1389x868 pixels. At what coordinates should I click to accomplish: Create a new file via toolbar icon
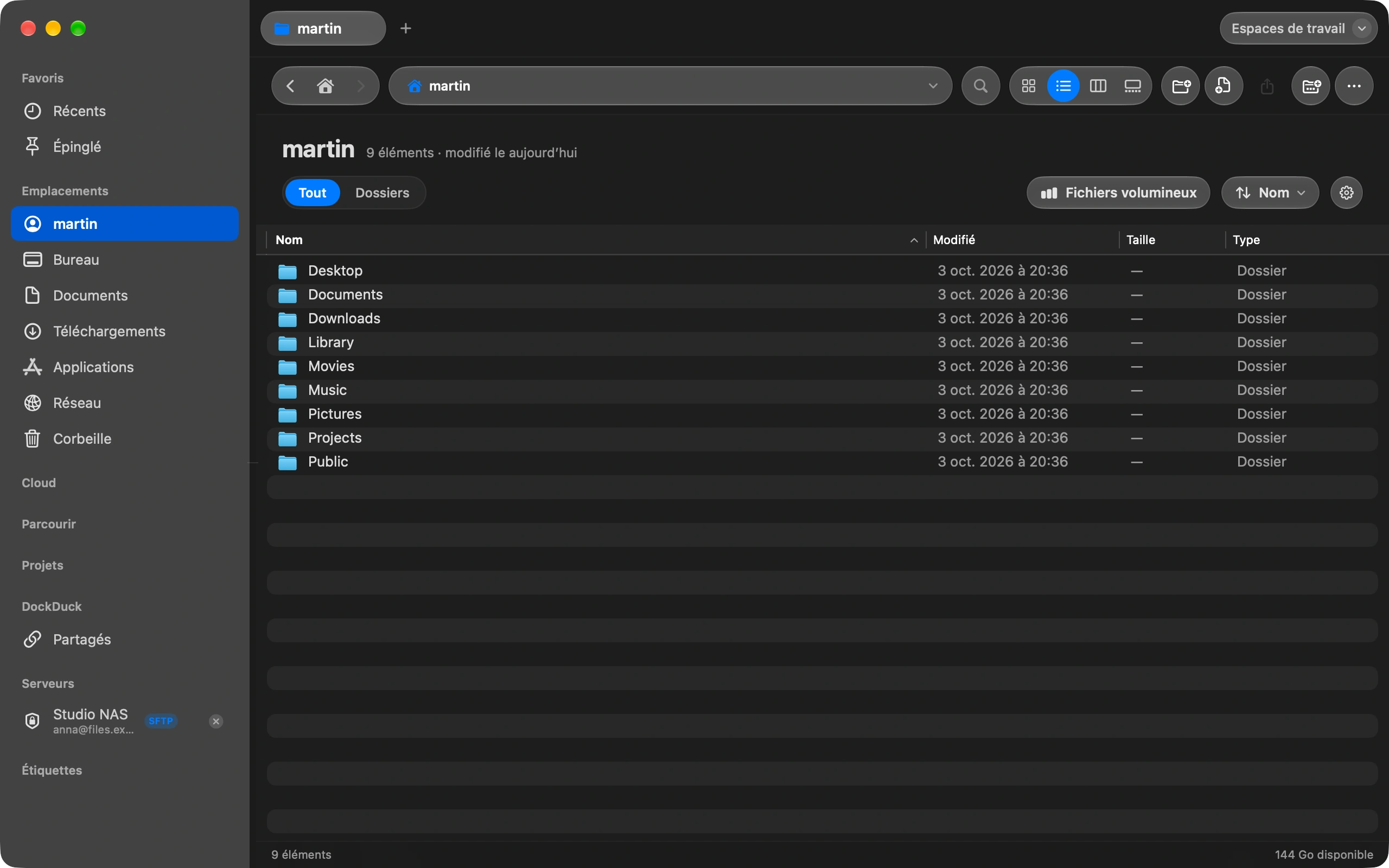pos(1224,86)
